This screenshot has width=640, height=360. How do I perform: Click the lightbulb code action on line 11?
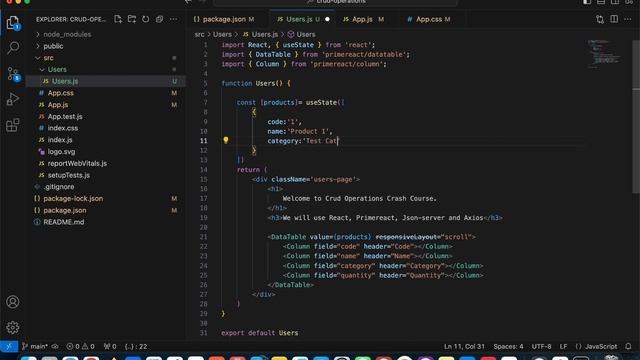tap(226, 140)
